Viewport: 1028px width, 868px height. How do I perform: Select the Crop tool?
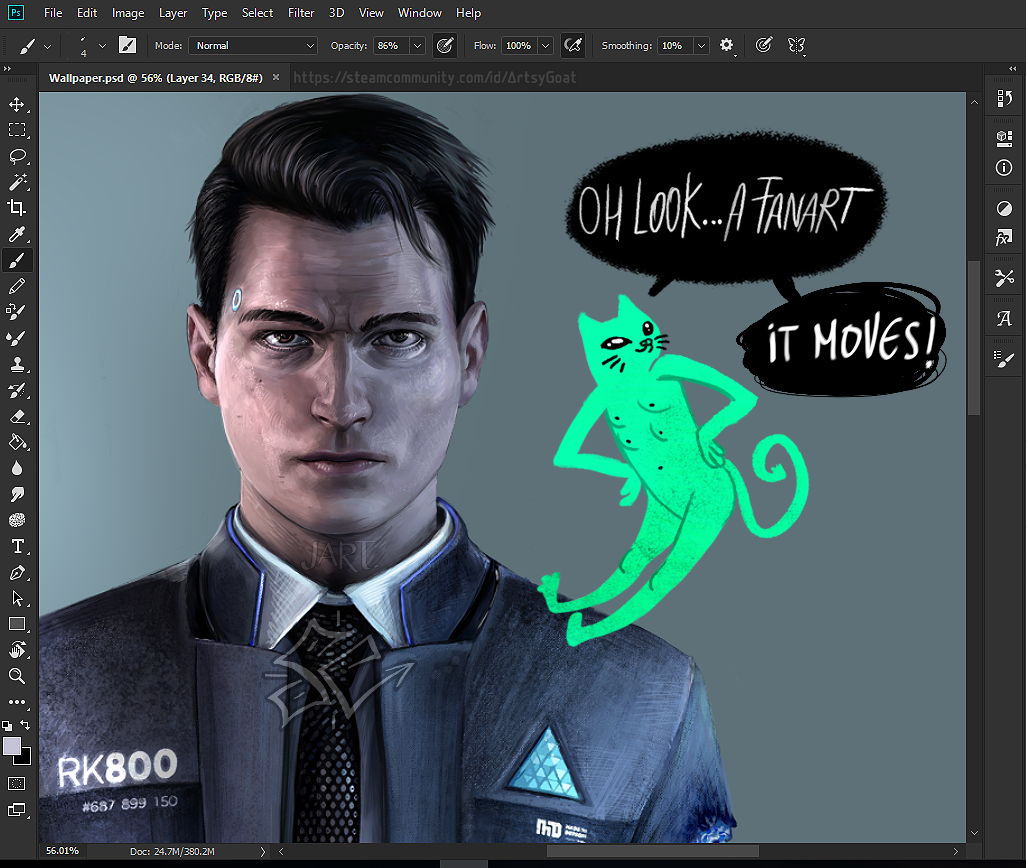[x=16, y=208]
